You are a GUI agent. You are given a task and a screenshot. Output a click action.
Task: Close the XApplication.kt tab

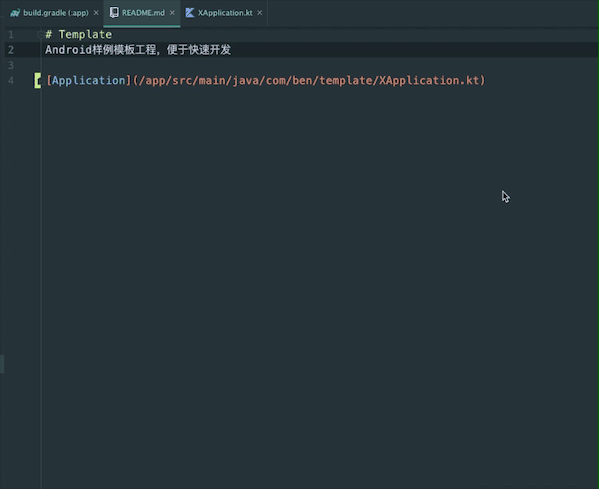click(x=260, y=13)
